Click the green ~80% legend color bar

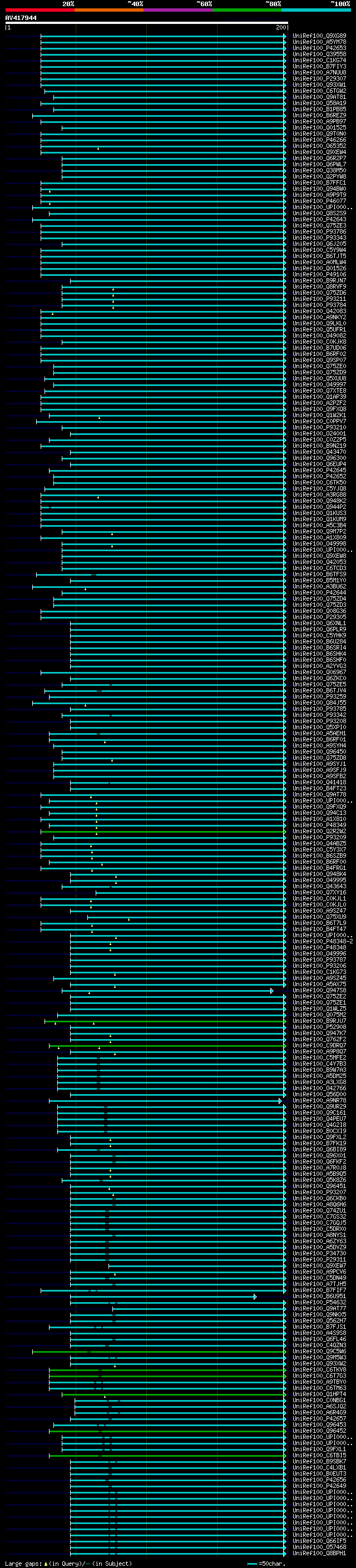pyautogui.click(x=247, y=10)
